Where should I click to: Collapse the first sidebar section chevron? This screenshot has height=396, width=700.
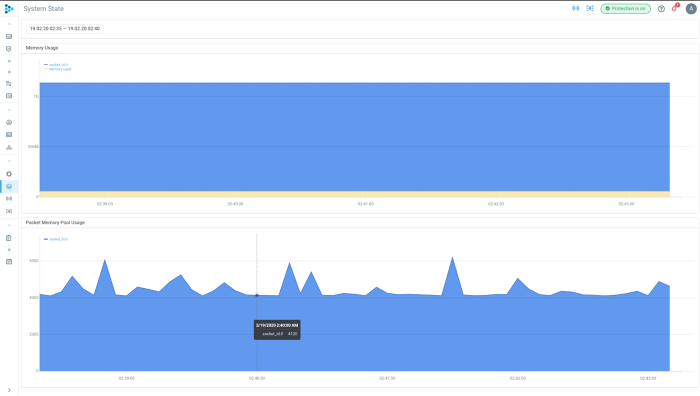point(9,24)
